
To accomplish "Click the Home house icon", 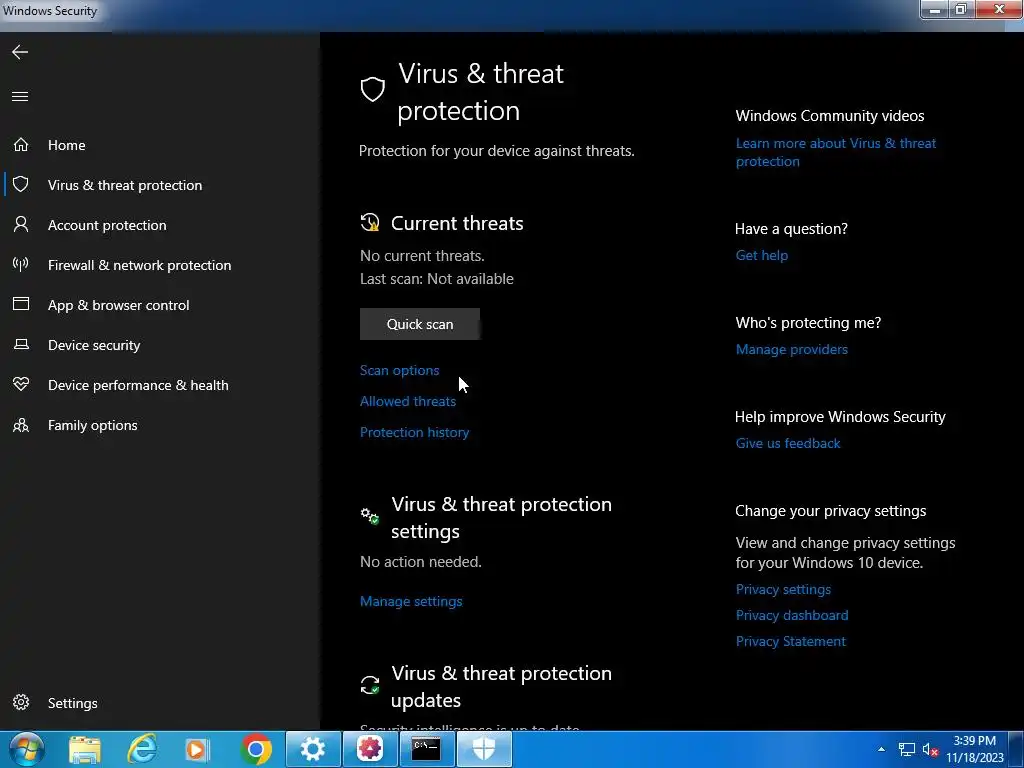I will pyautogui.click(x=21, y=144).
